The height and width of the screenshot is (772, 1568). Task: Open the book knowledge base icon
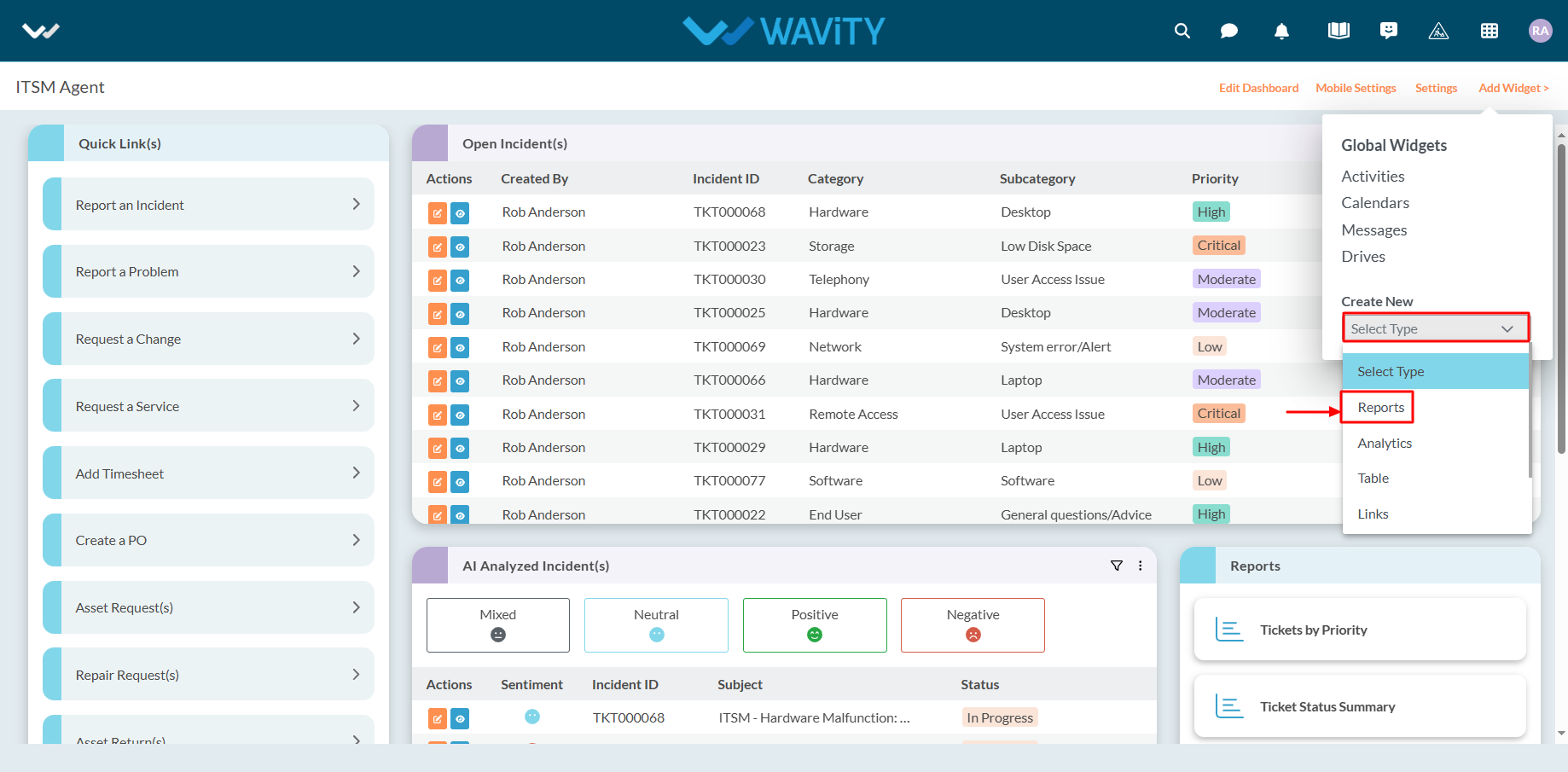click(1339, 31)
